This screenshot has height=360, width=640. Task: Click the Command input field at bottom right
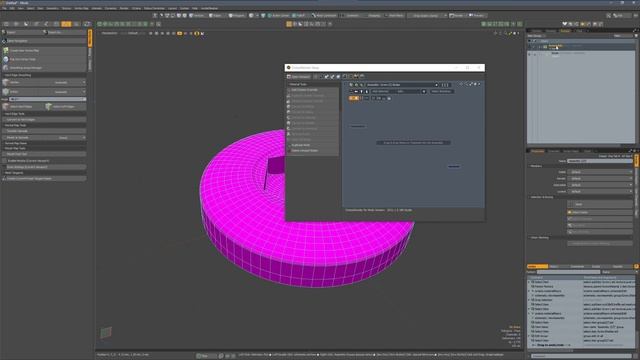coord(581,356)
